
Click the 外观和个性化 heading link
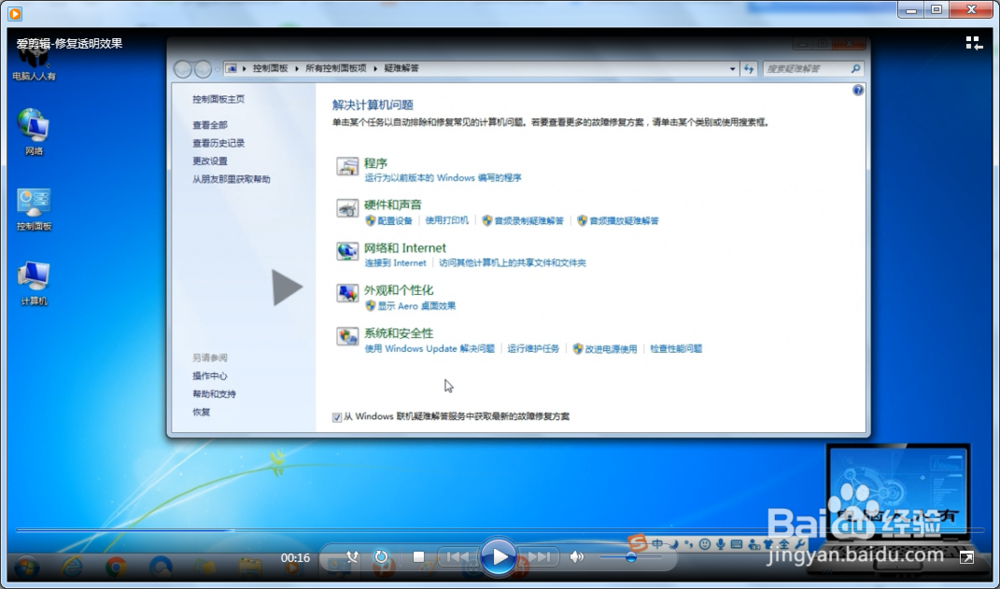399,290
